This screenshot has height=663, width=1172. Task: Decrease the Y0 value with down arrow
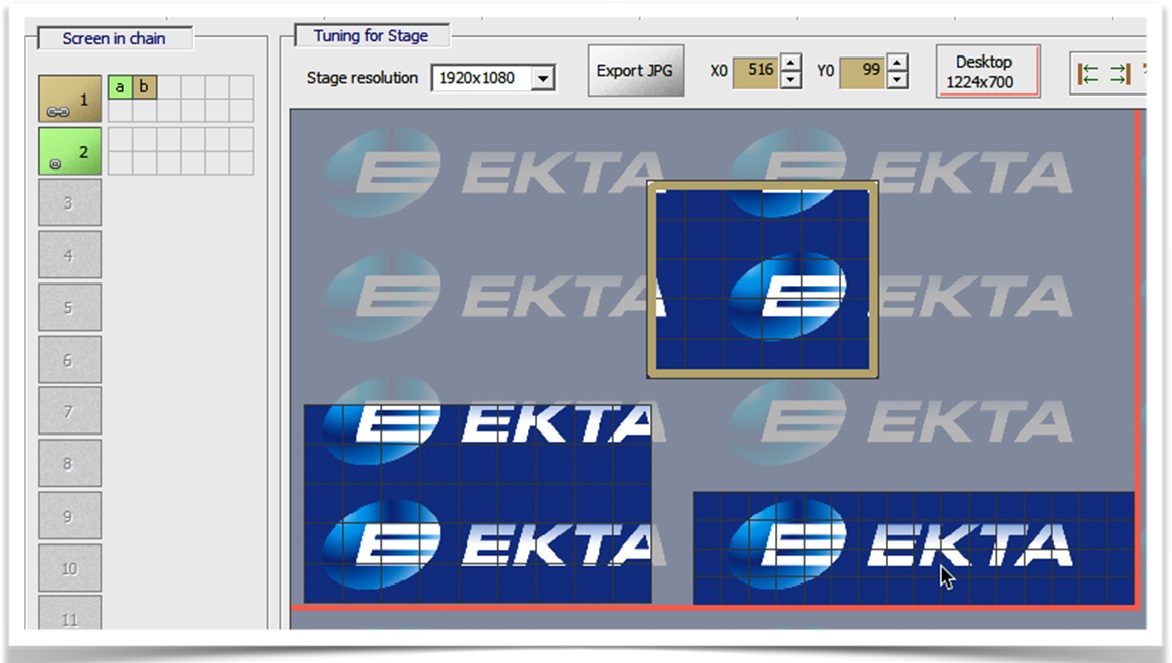(897, 79)
